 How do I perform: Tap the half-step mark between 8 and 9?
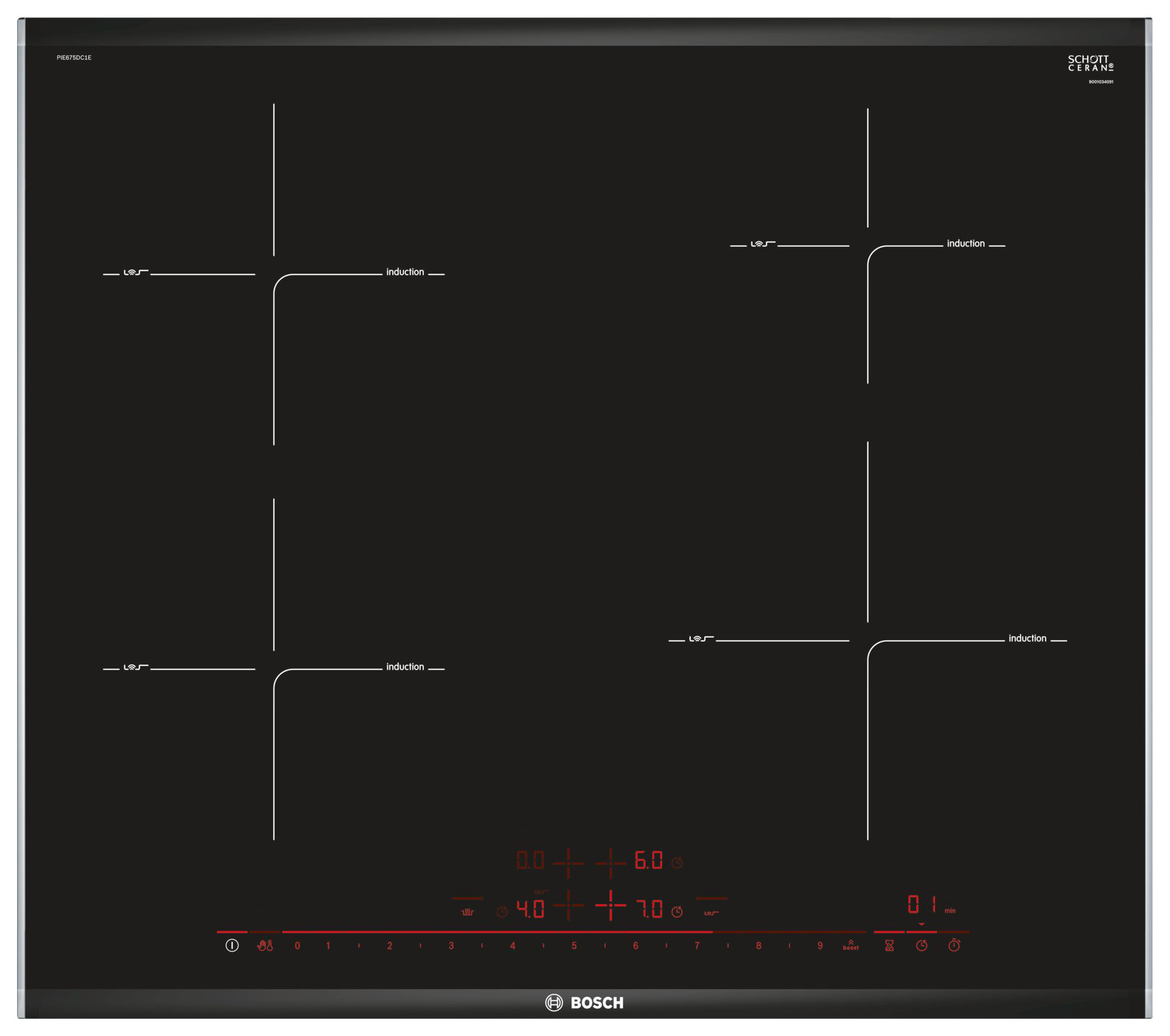tap(789, 946)
